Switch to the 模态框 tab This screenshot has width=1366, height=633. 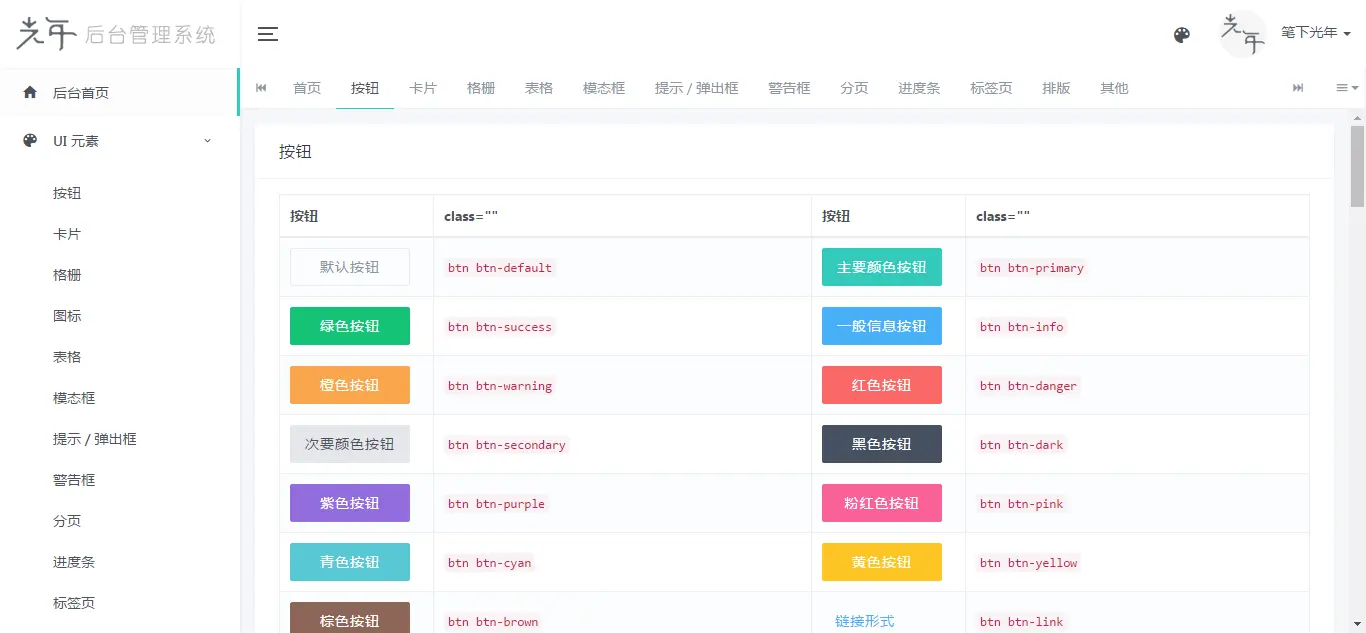[604, 88]
